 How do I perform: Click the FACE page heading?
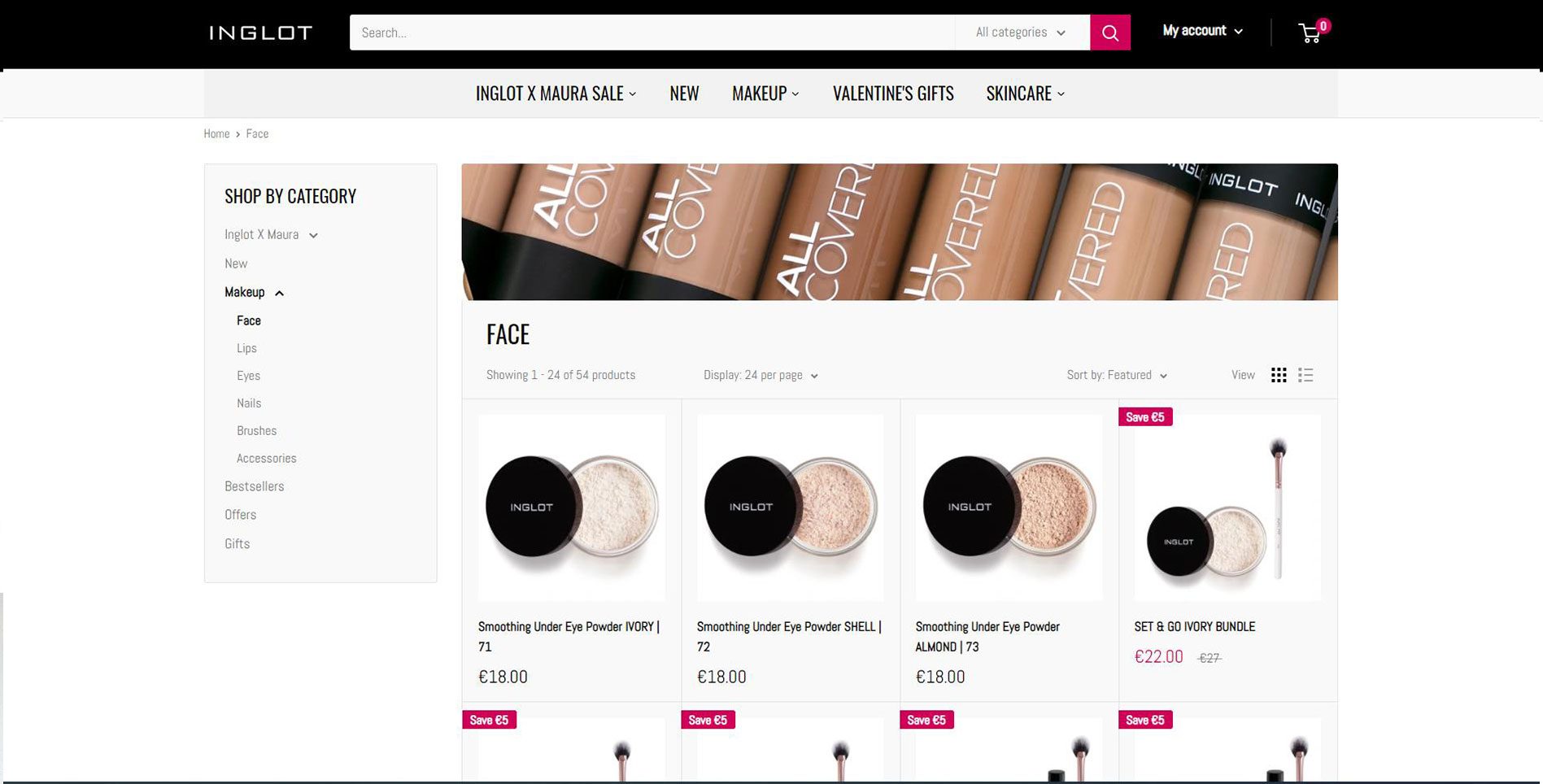[508, 334]
